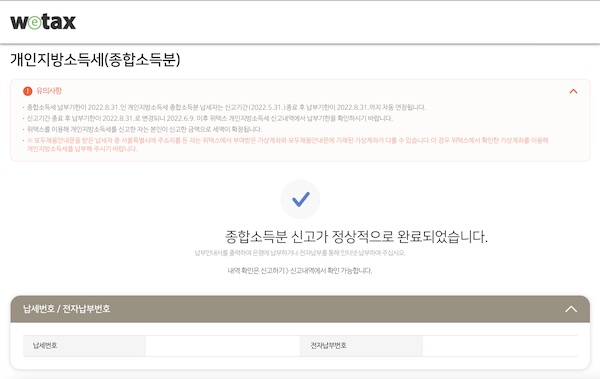Click the 종합소득분 신고가 정상적으로 완료되었습니다 message
This screenshot has height=379, width=600.
click(x=356, y=237)
